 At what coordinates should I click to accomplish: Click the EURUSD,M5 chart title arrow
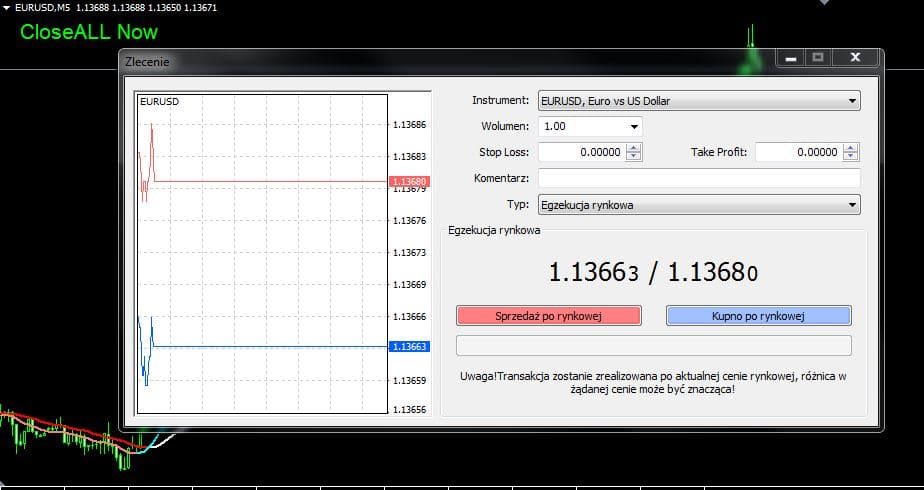click(x=7, y=7)
